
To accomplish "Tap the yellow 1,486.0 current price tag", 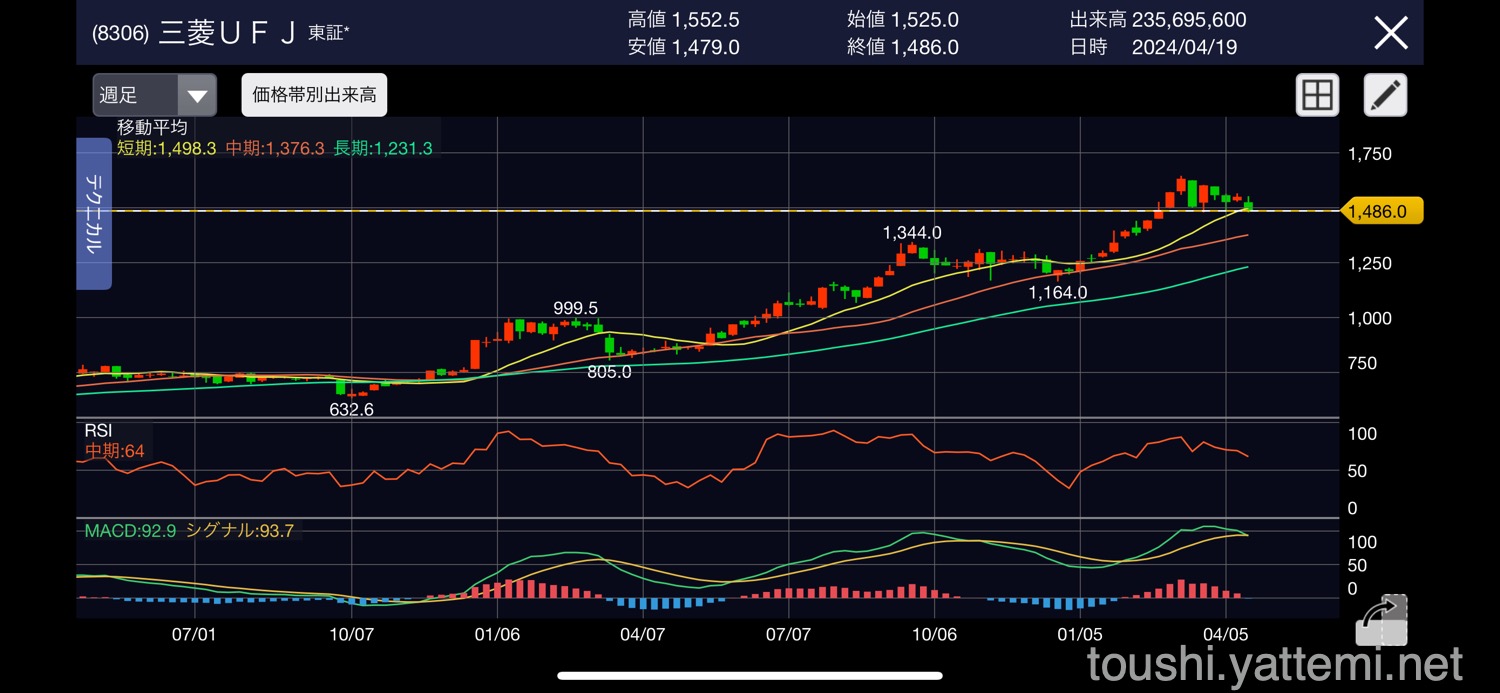I will click(x=1380, y=211).
